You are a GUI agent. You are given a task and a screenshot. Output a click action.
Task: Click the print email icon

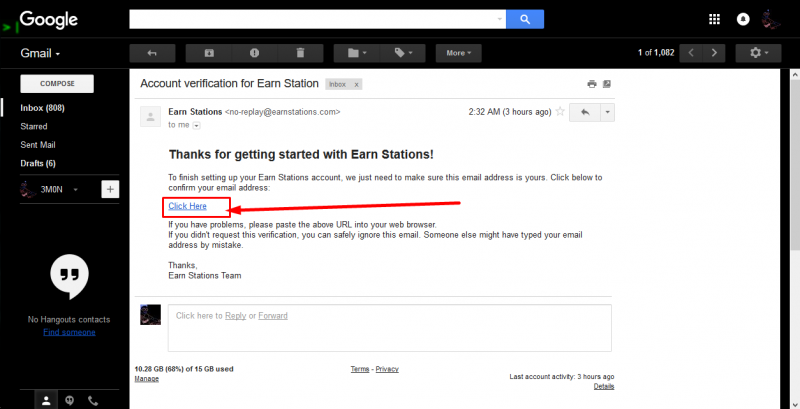click(592, 84)
